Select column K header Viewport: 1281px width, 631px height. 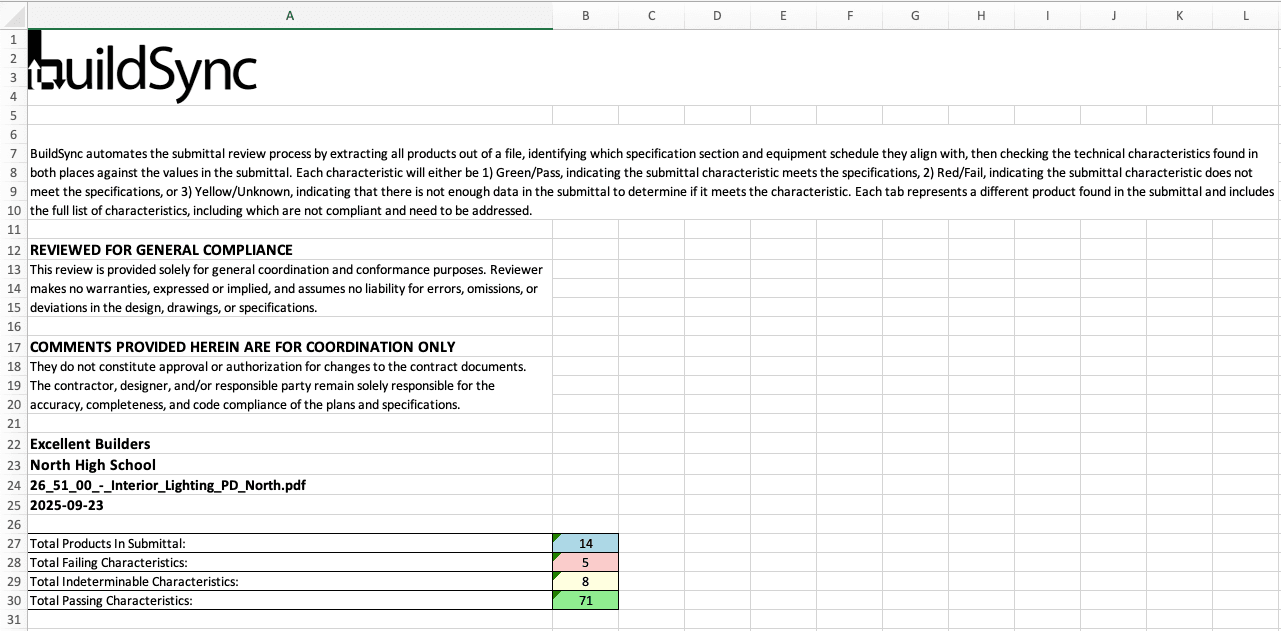tap(1179, 15)
